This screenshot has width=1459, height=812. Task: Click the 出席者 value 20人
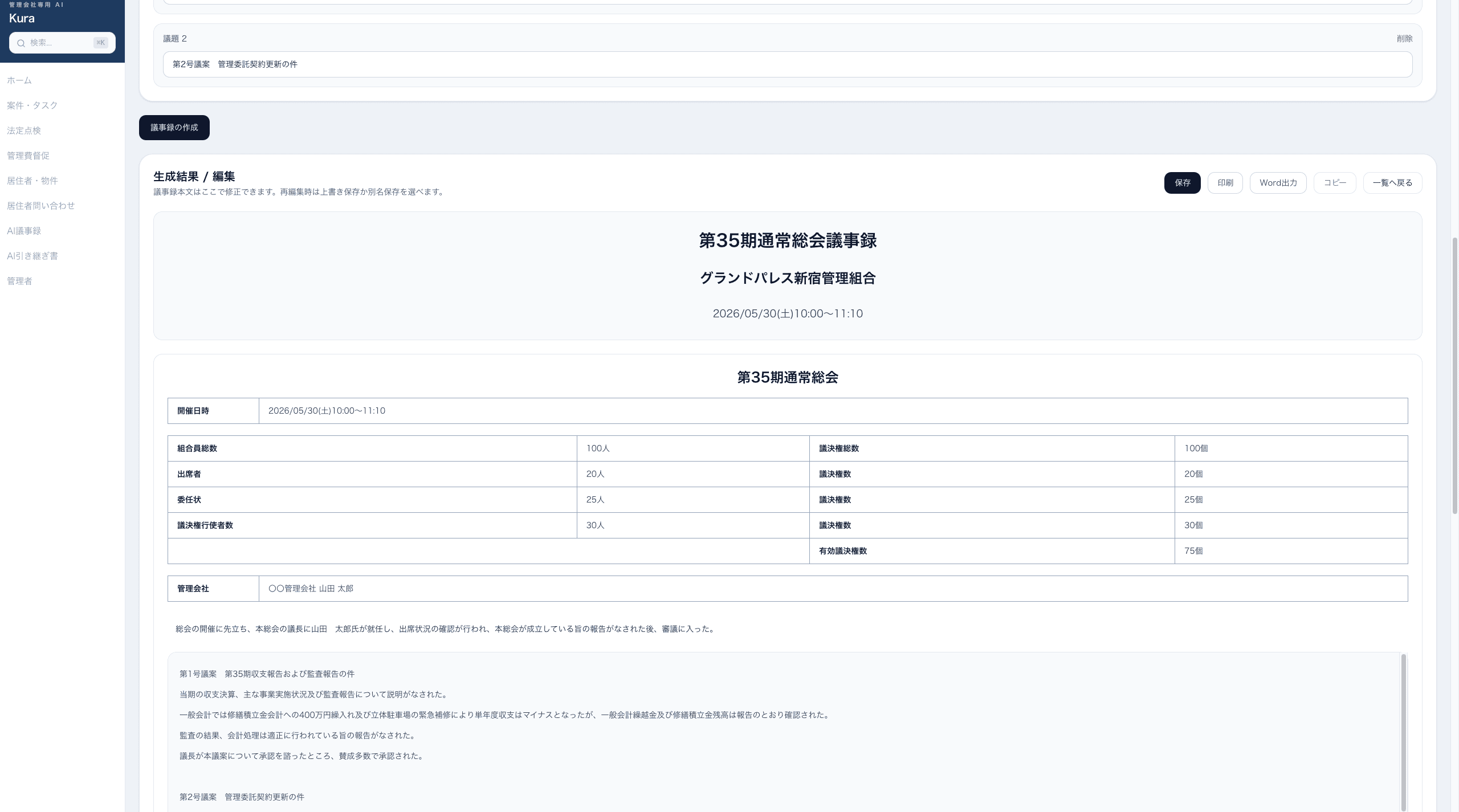[x=595, y=474]
